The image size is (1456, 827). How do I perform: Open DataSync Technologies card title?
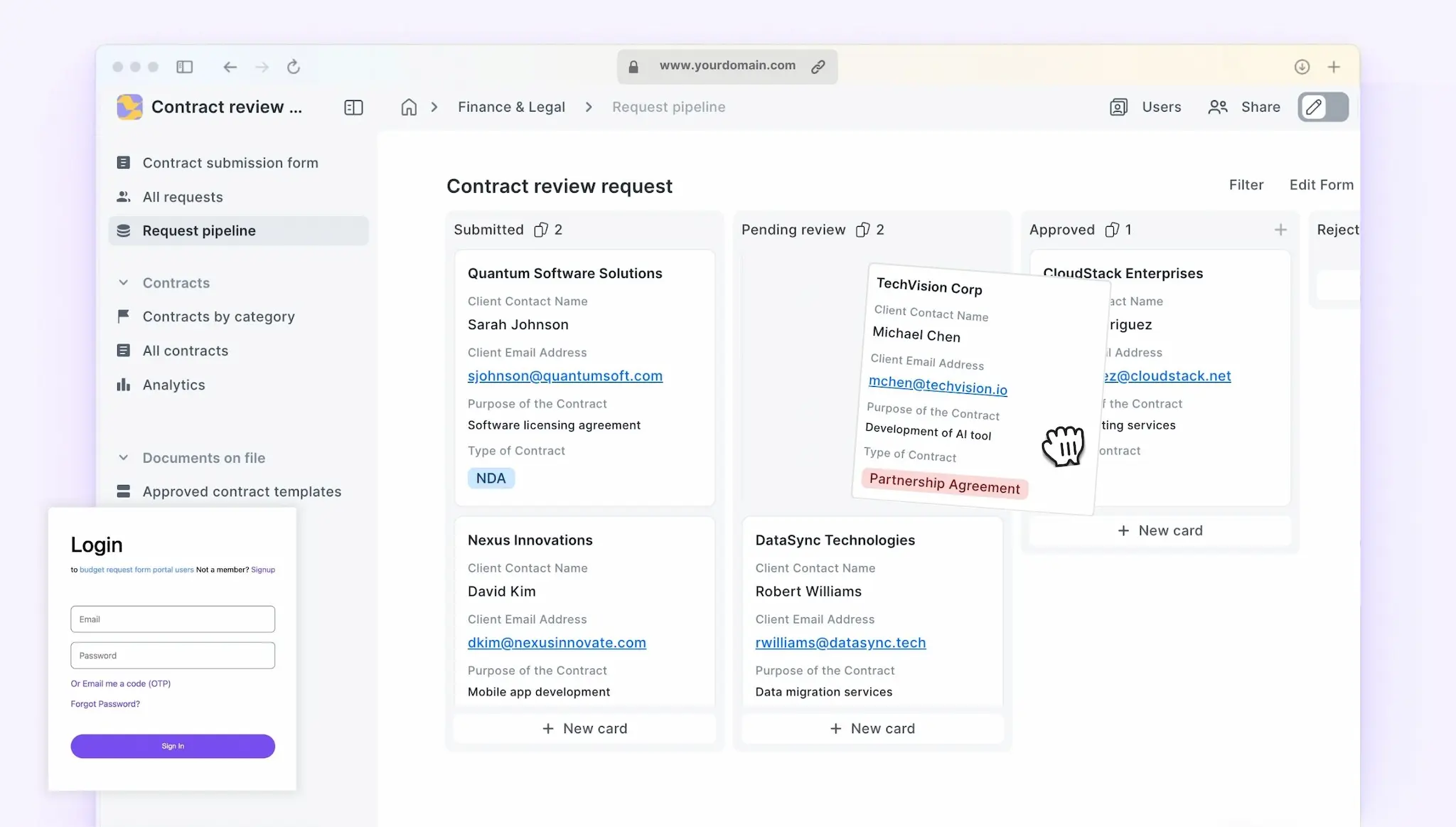coord(835,540)
